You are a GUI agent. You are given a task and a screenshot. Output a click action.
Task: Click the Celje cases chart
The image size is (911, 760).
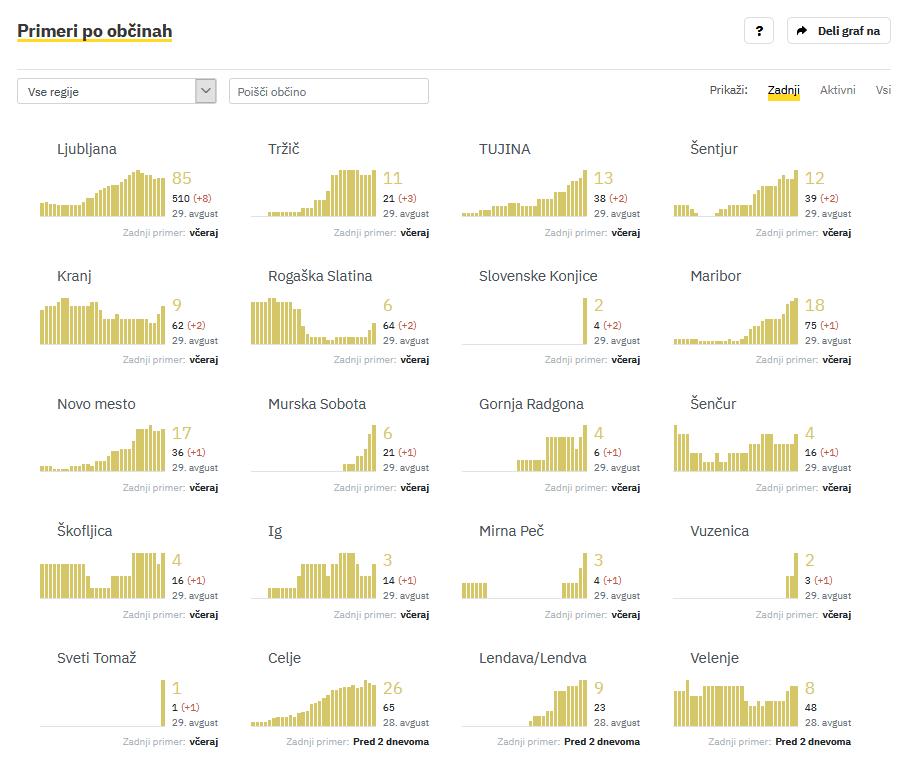314,704
